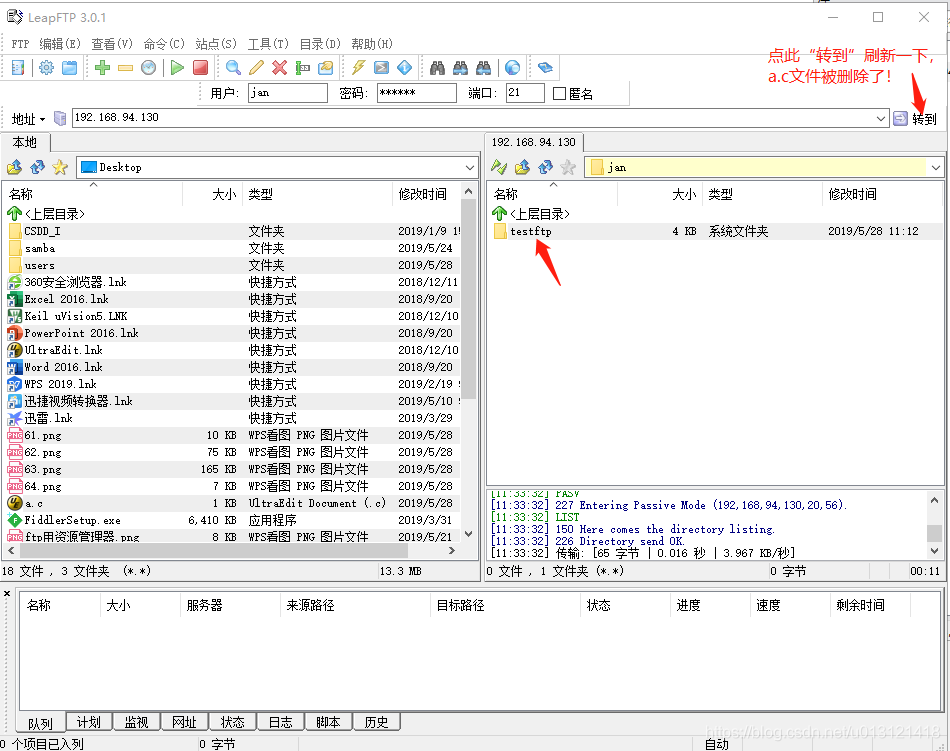Switch to the 日志 bottom tab
Viewport: 950px width, 751px height.
(x=281, y=722)
